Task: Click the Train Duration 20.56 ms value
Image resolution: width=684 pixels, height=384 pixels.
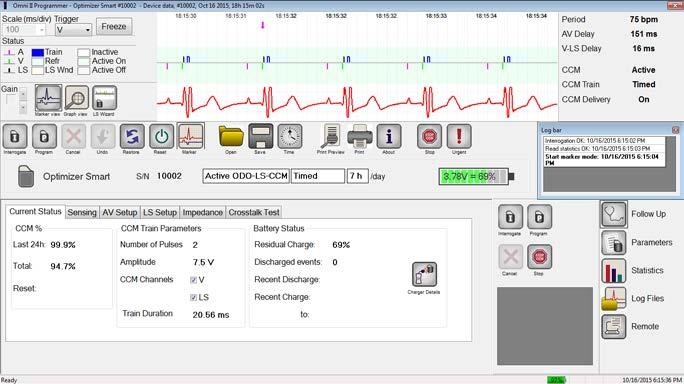Action: tap(211, 315)
